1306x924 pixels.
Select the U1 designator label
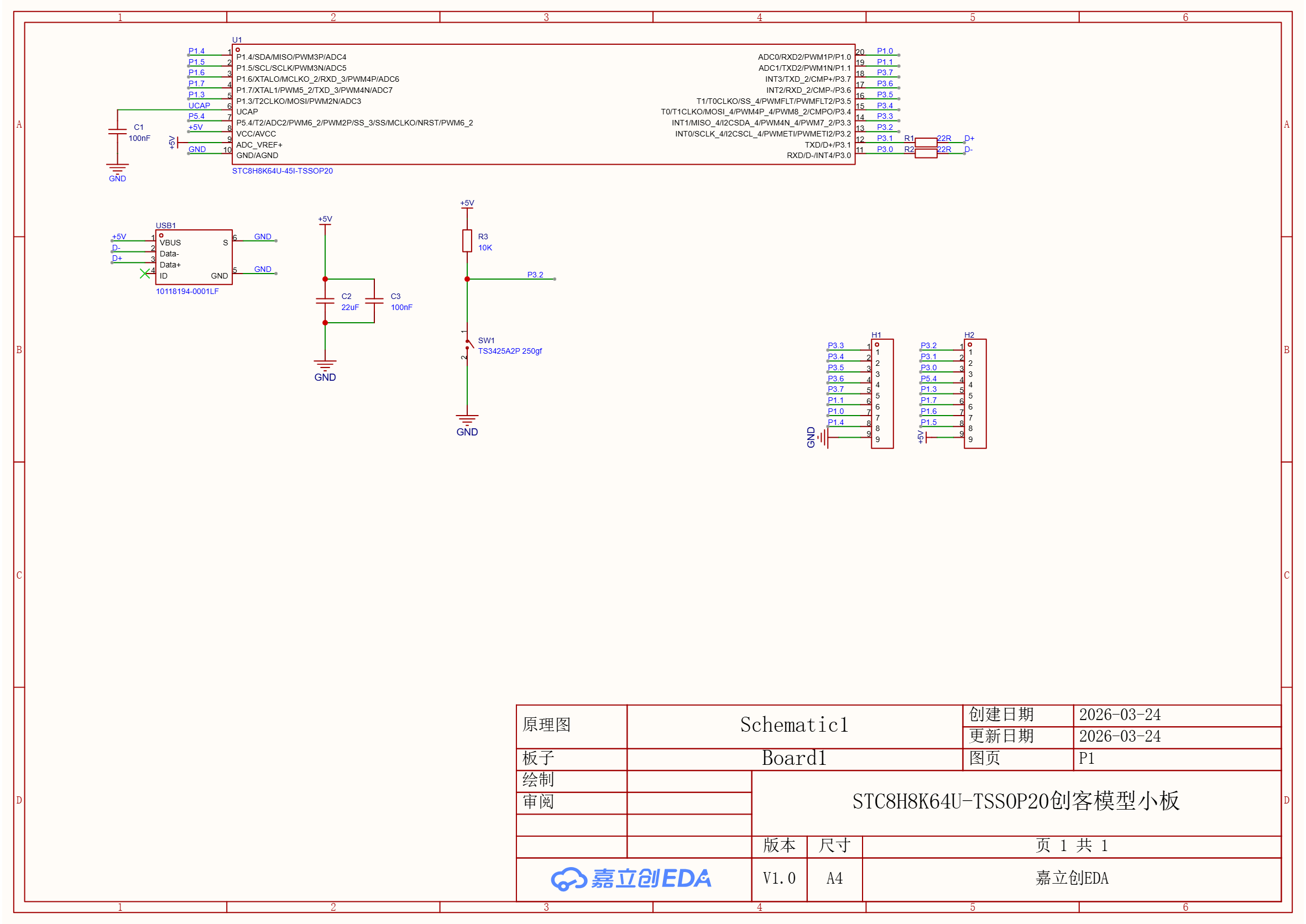point(237,40)
